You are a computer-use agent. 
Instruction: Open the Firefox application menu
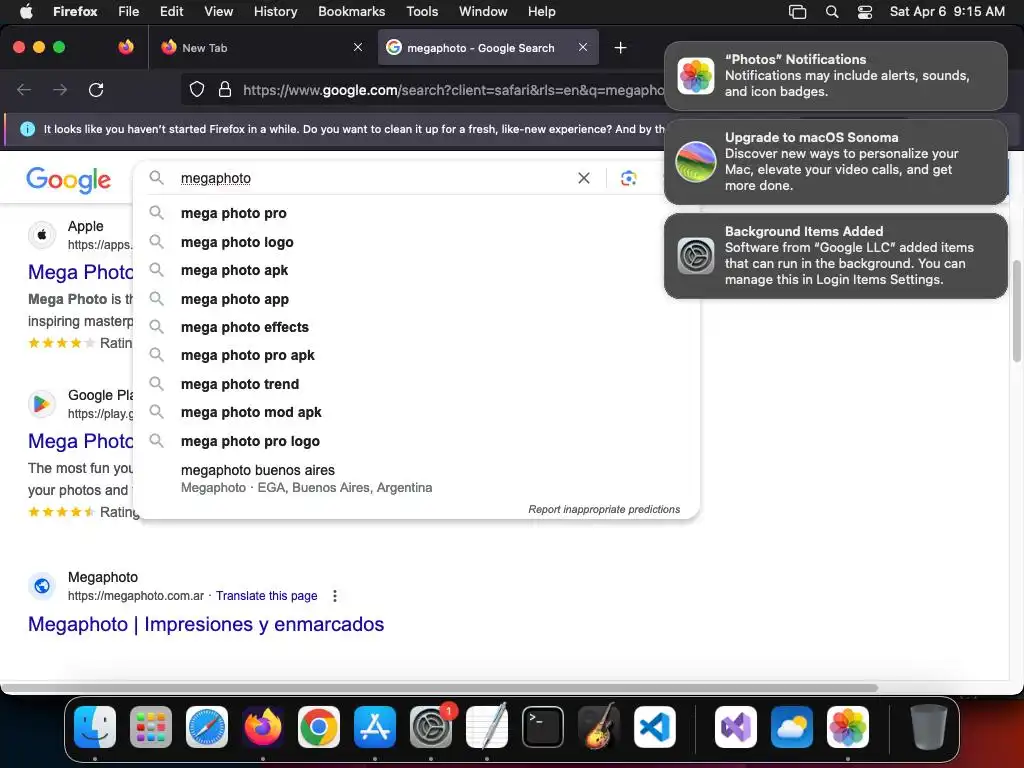pyautogui.click(x=75, y=11)
